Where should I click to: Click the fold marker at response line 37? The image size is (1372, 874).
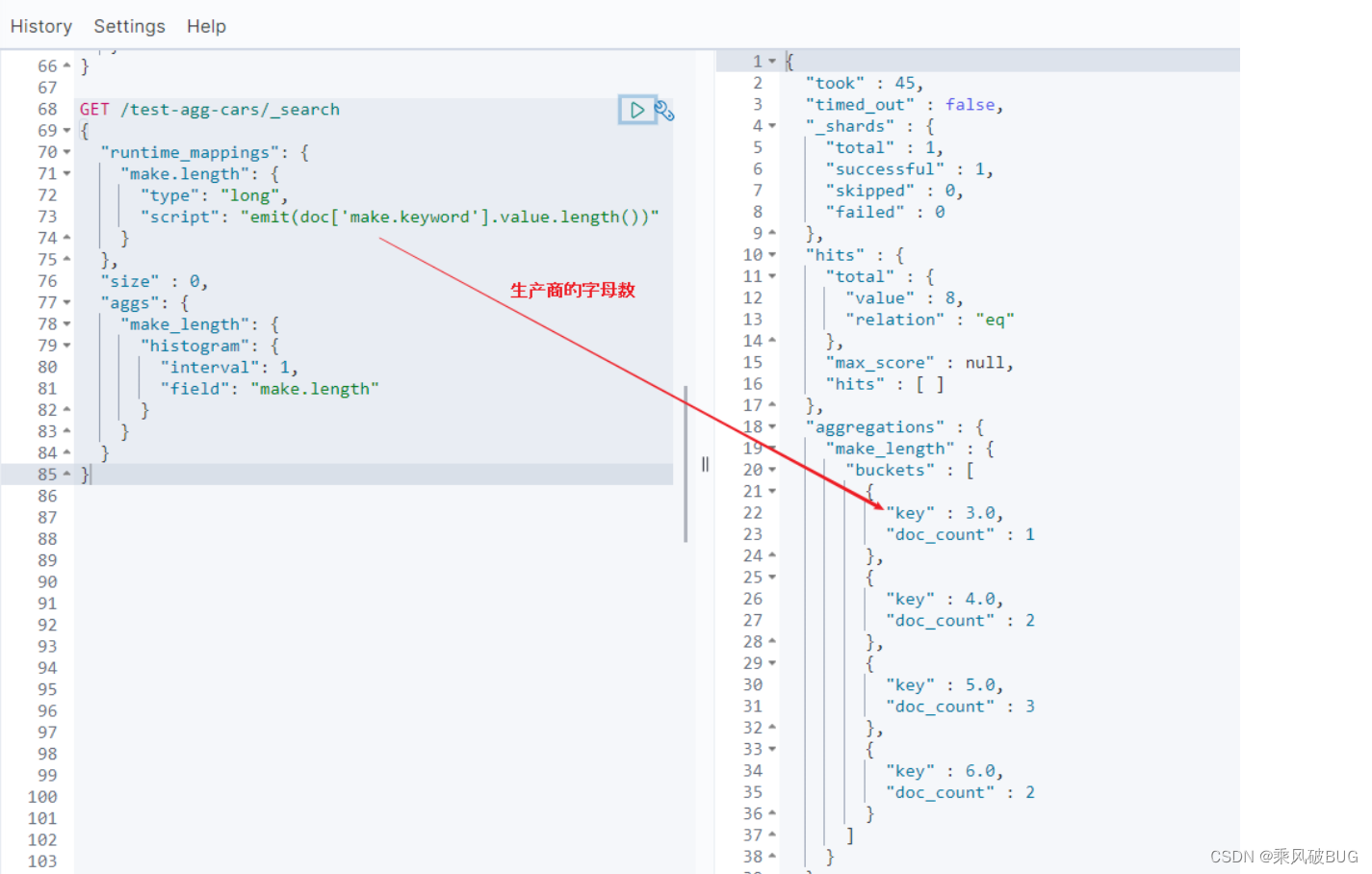click(772, 835)
